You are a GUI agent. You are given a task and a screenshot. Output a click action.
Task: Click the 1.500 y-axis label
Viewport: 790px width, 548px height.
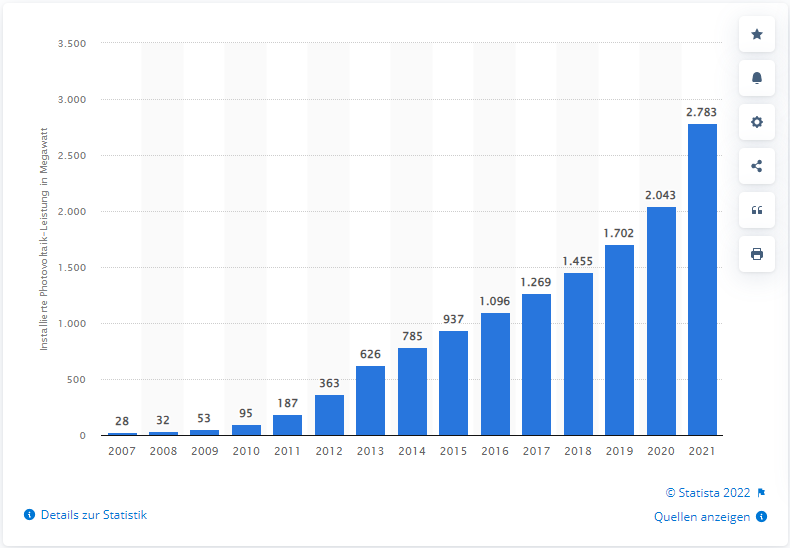point(72,267)
